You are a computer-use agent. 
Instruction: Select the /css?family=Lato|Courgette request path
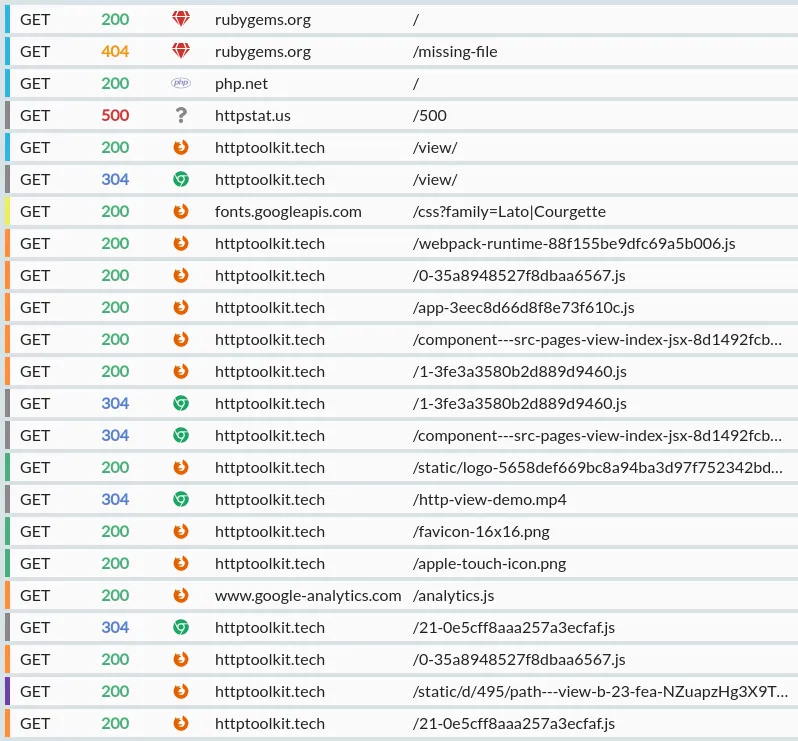point(509,211)
